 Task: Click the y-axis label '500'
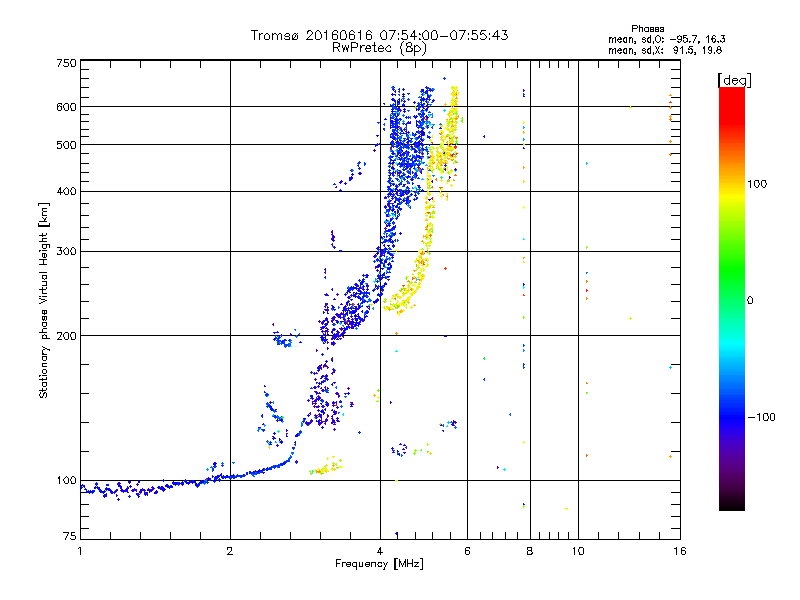pyautogui.click(x=66, y=145)
